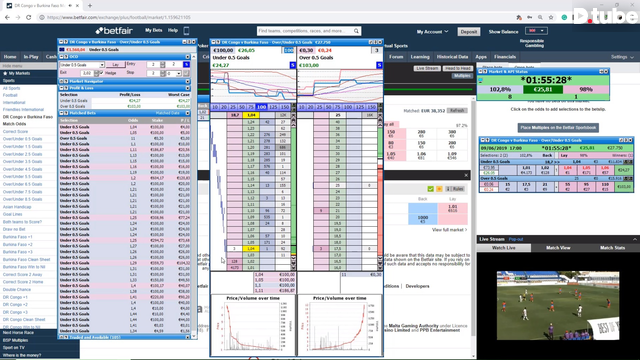Image resolution: width=640 pixels, height=360 pixels.
Task: Open a new browser tab
Action: pyautogui.click(x=90, y=6)
